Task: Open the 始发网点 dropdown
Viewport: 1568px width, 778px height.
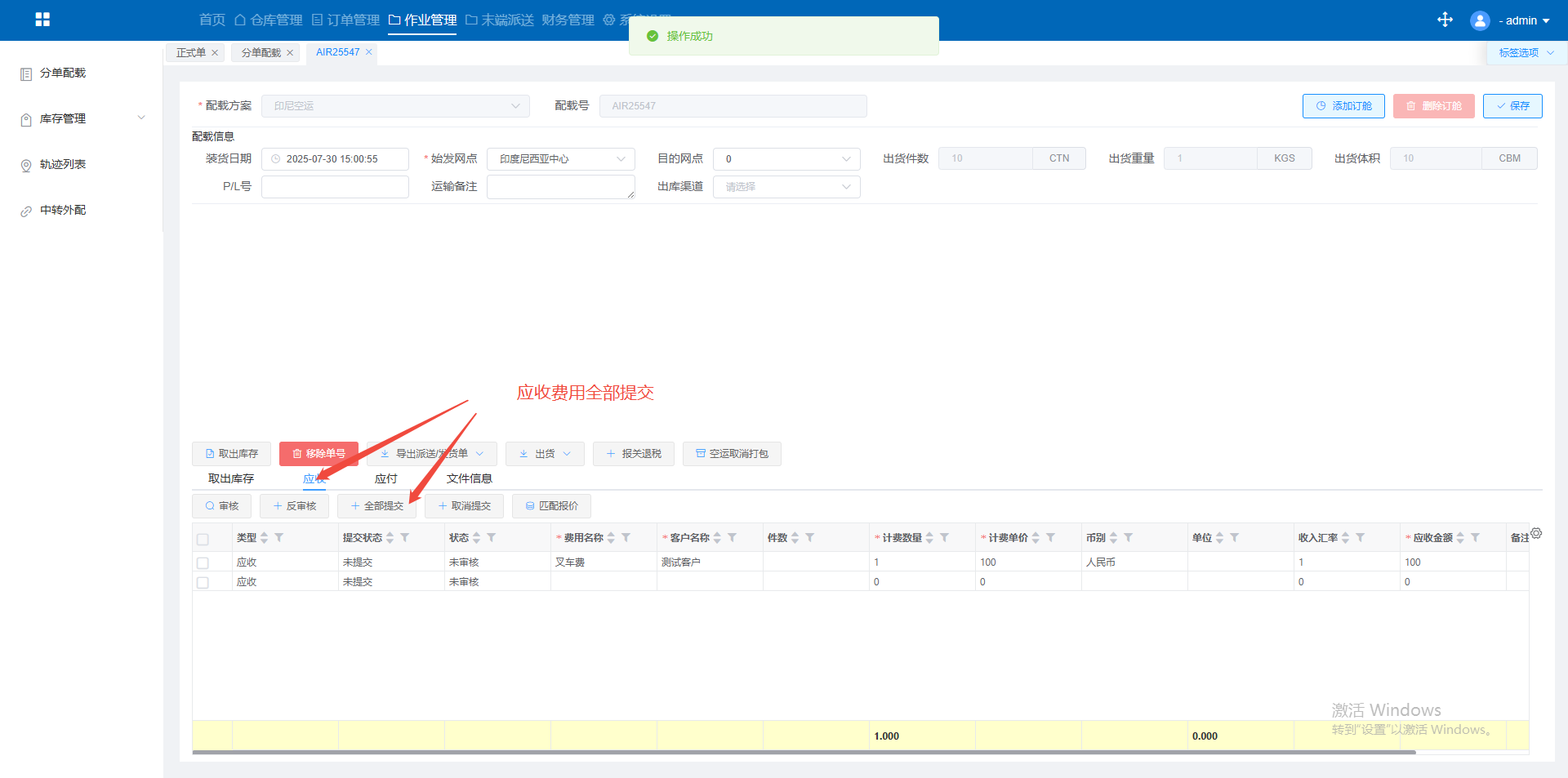Action: pyautogui.click(x=561, y=159)
